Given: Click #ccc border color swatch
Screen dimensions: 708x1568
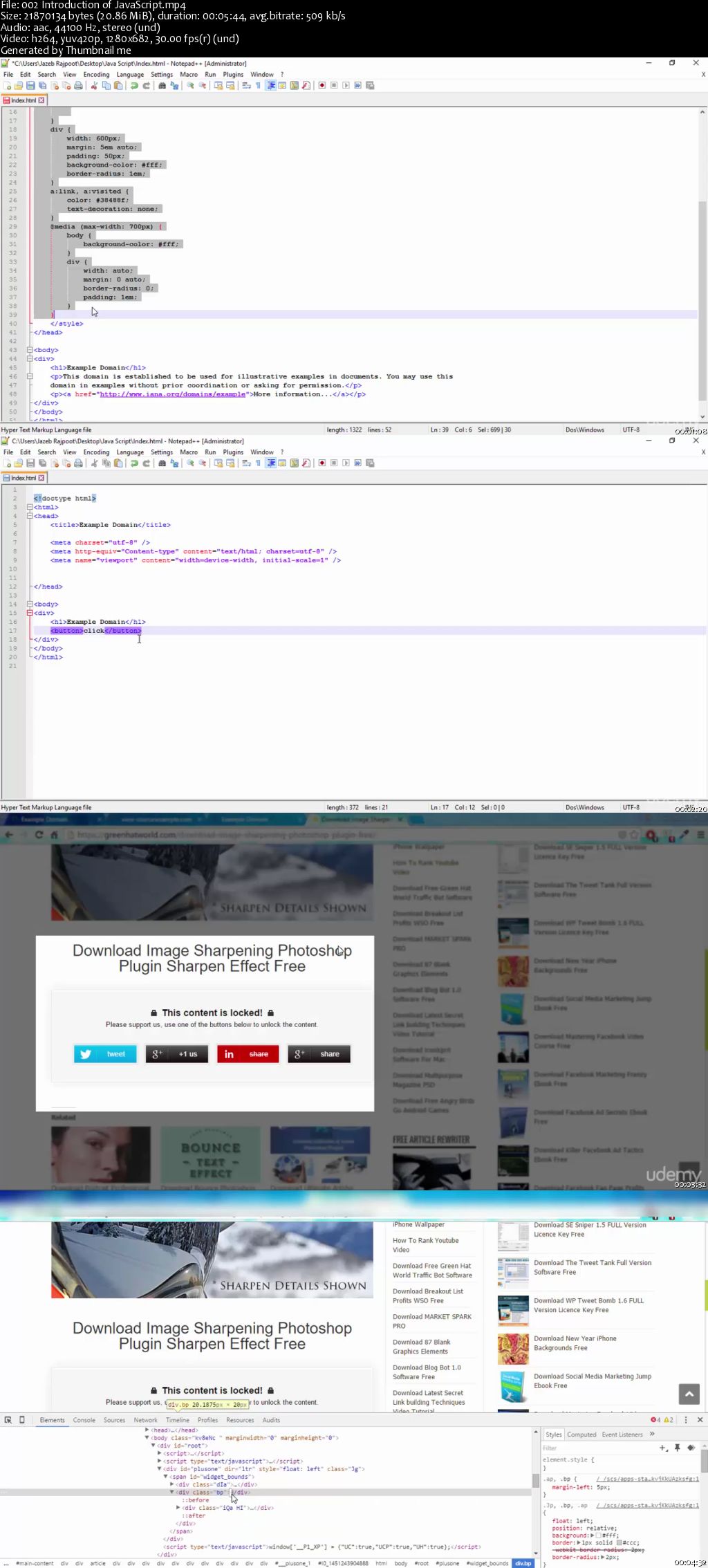Looking at the screenshot, I should pyautogui.click(x=619, y=1542).
